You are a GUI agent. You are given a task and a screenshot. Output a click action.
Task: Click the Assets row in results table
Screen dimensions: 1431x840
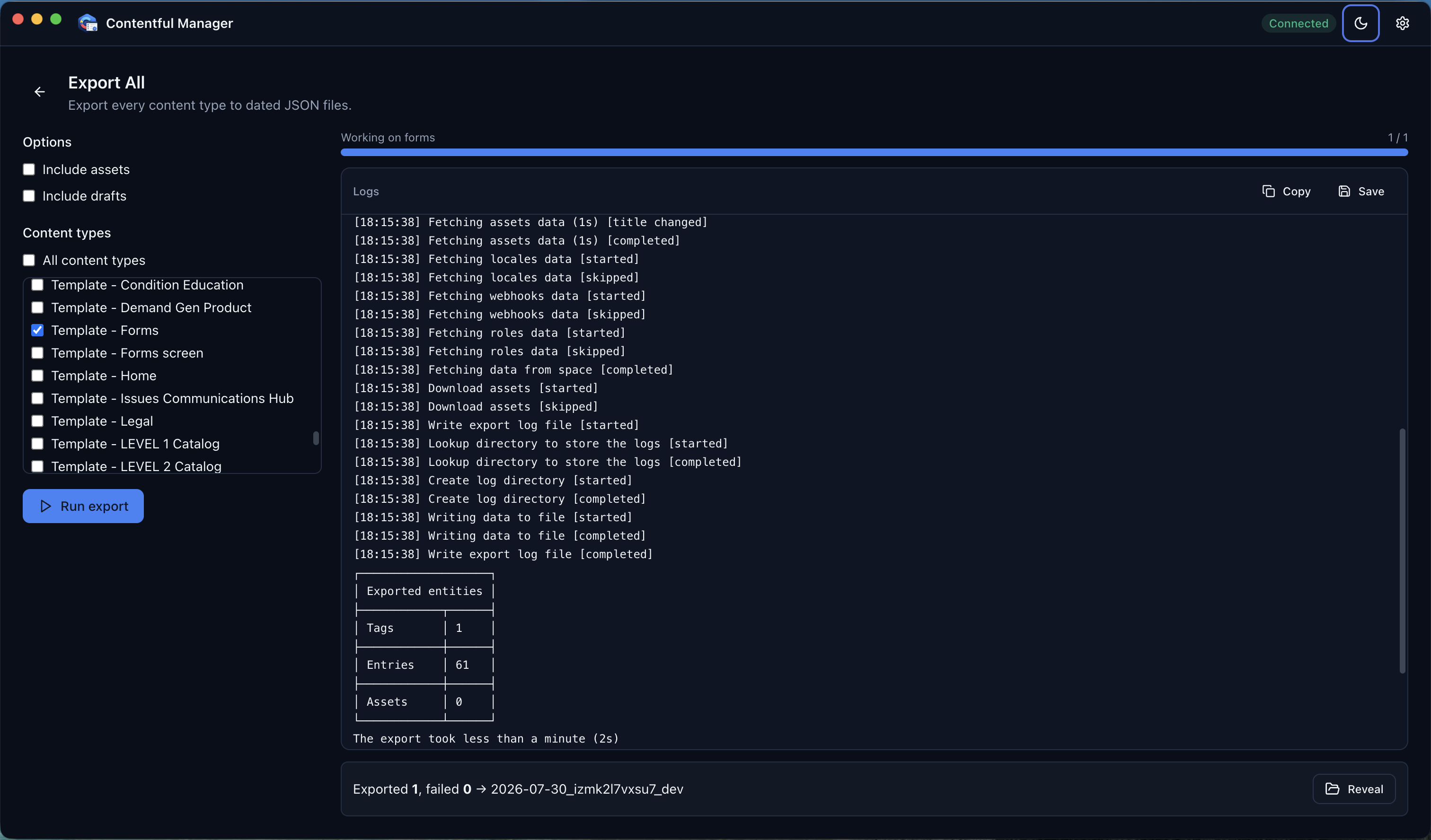tap(424, 702)
